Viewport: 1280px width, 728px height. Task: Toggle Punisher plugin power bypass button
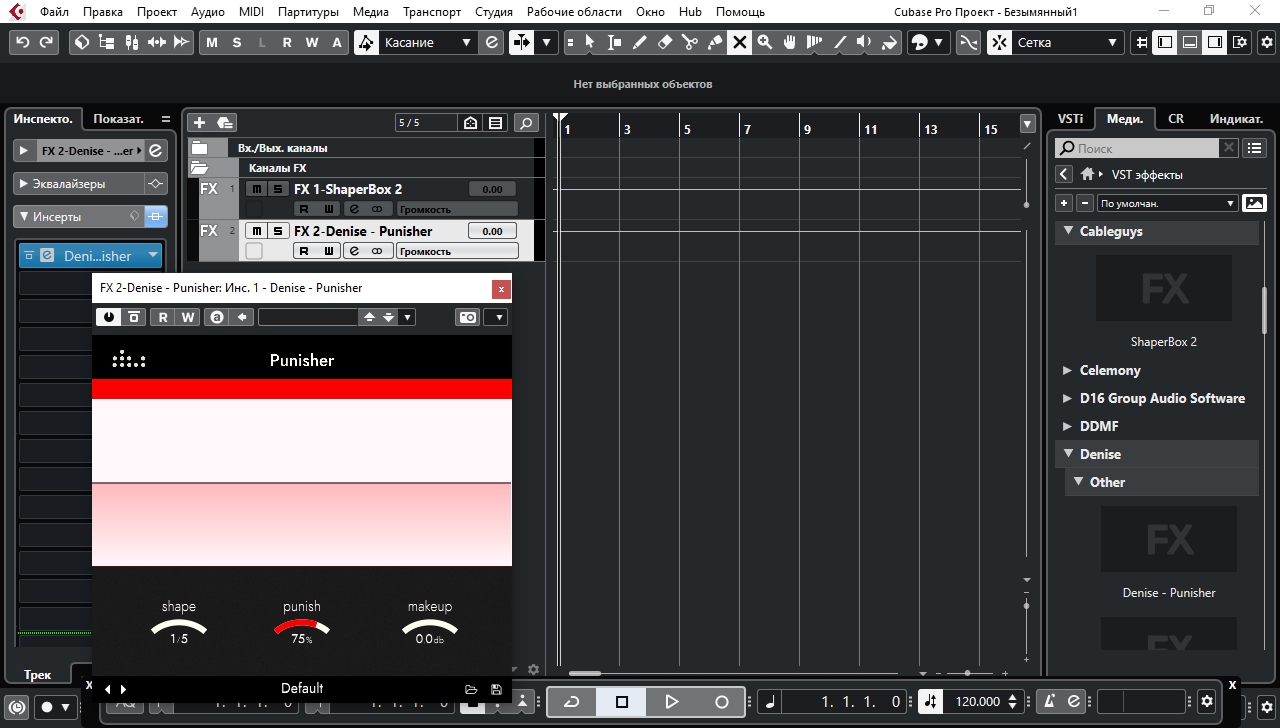pyautogui.click(x=108, y=317)
